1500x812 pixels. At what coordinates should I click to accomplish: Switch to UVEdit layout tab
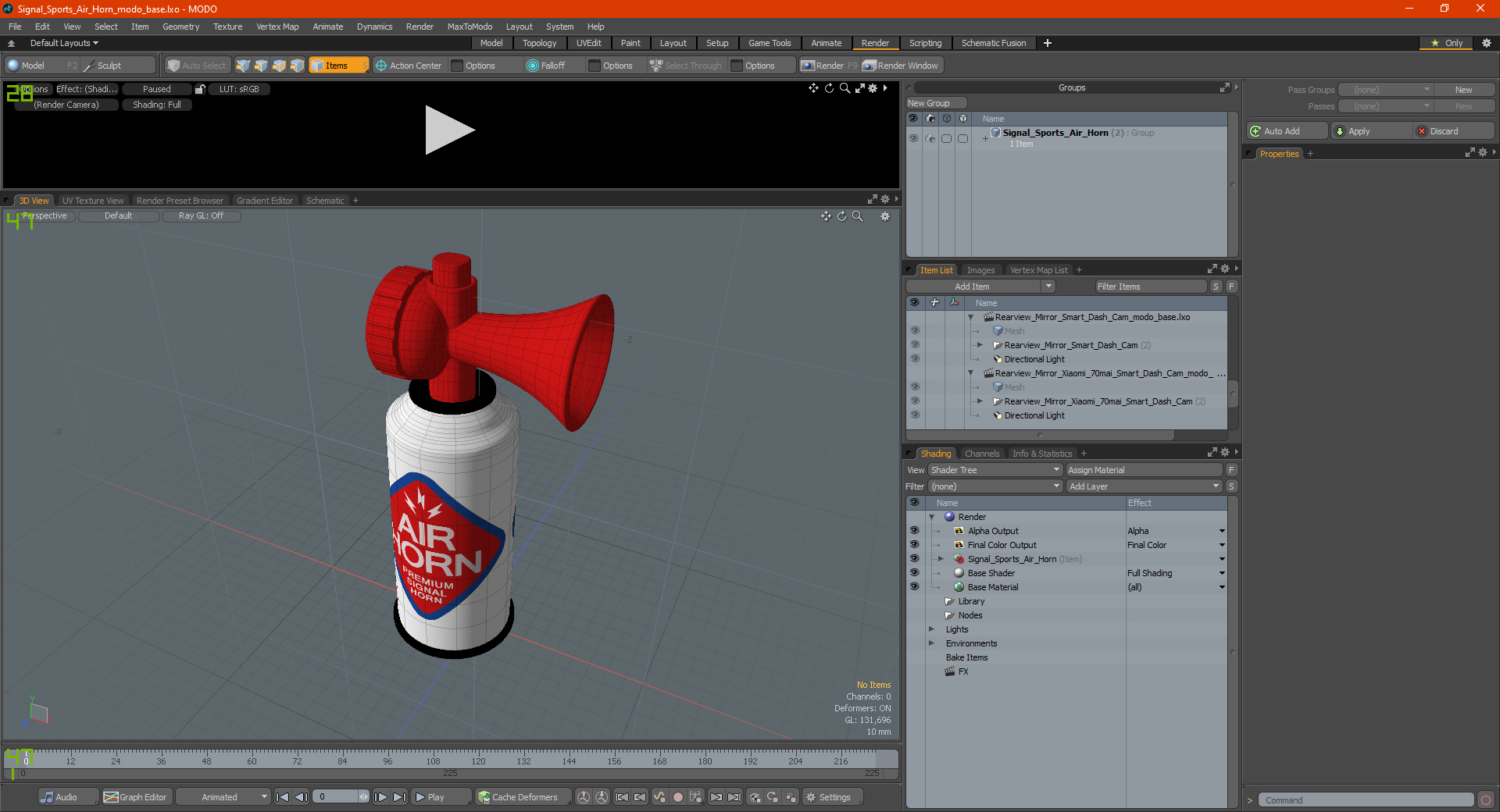pyautogui.click(x=588, y=43)
